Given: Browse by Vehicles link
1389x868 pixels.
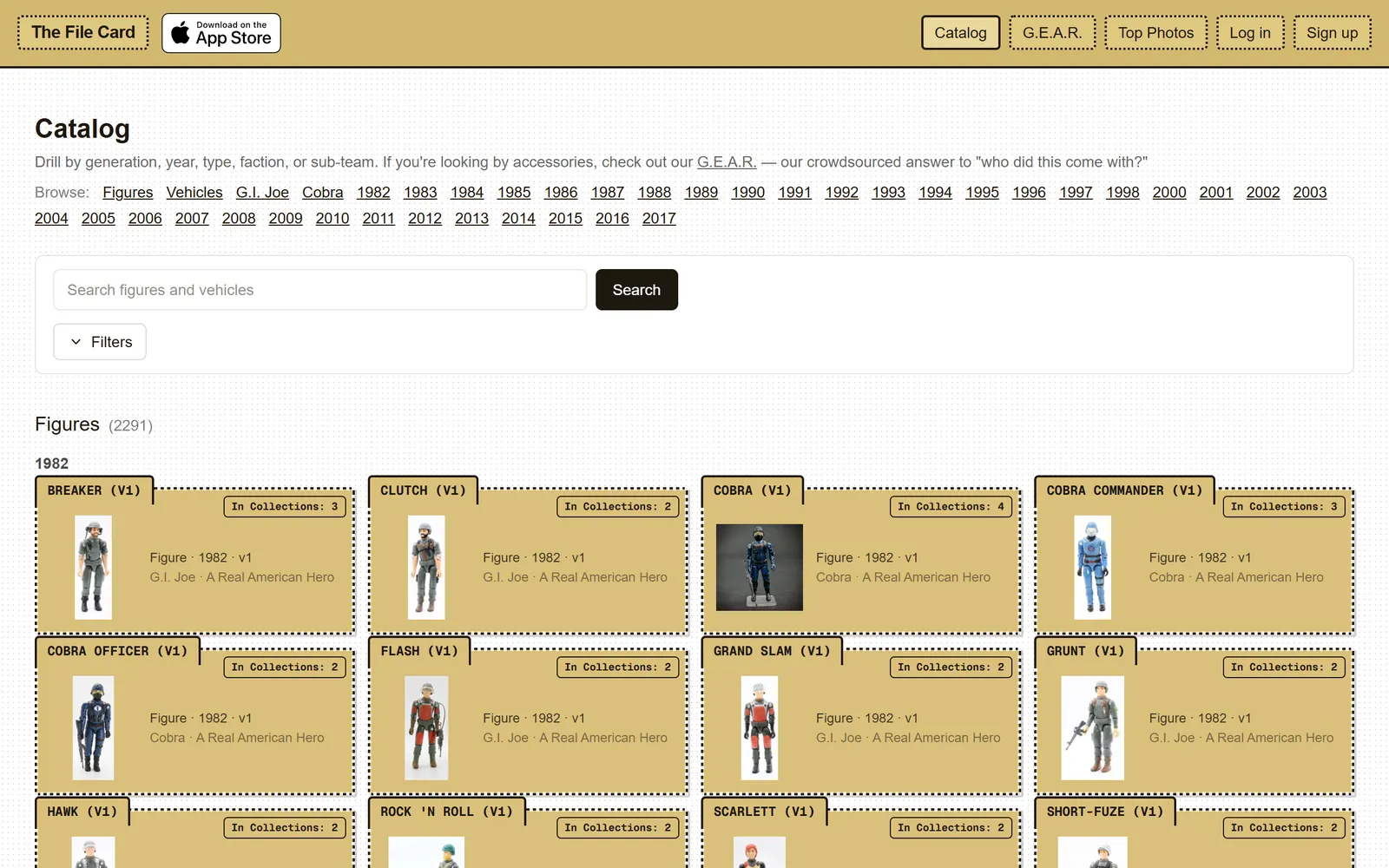Looking at the screenshot, I should click(194, 193).
